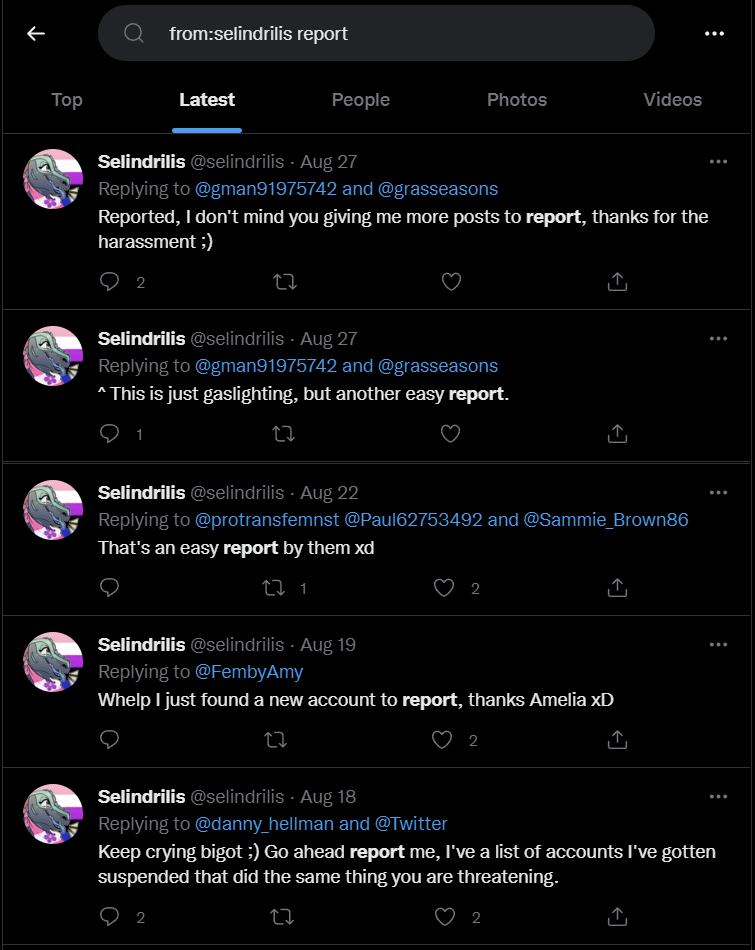
Task: Go back using the left arrow icon
Action: coord(36,33)
